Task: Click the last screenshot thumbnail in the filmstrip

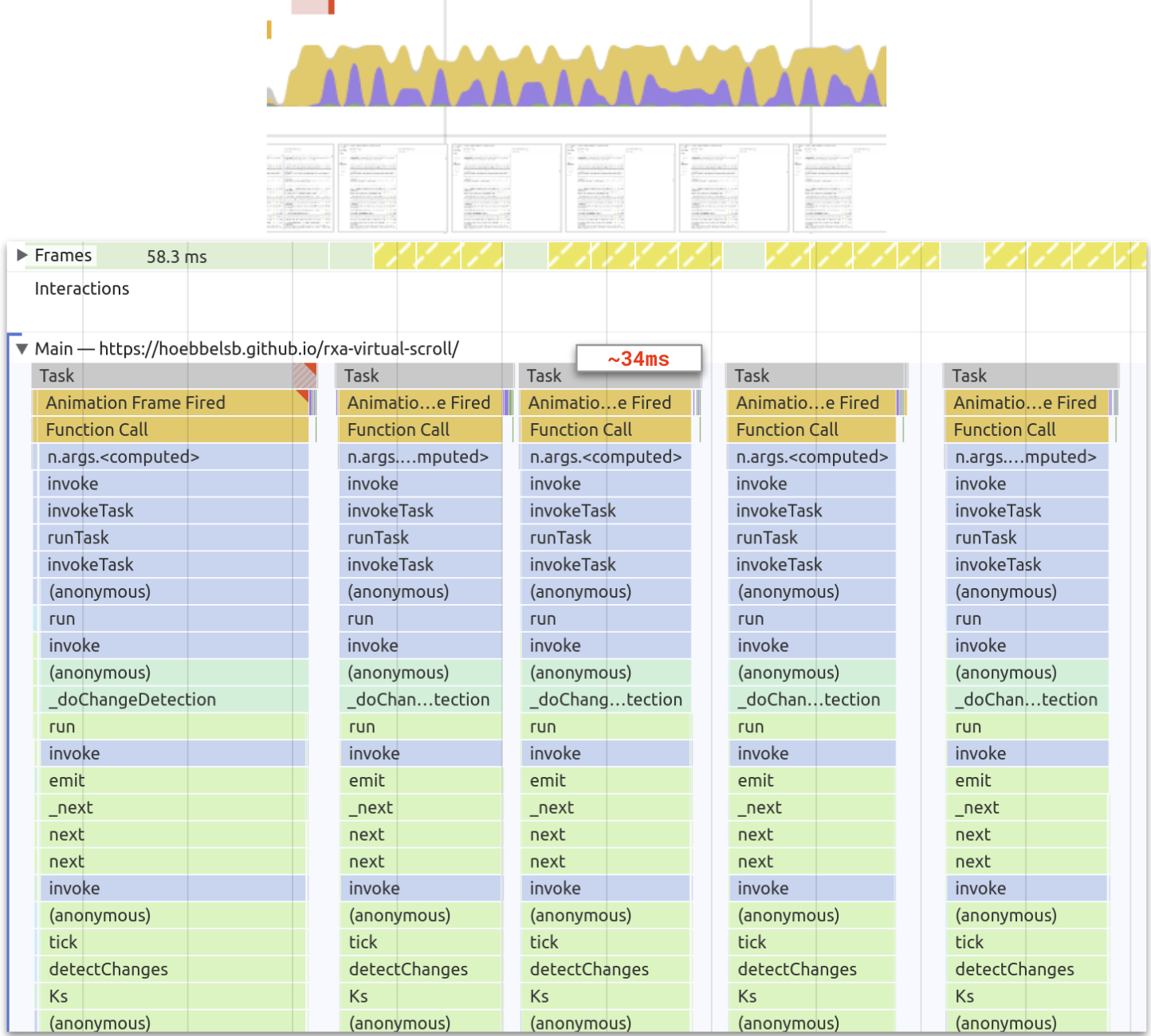Action: tap(839, 188)
